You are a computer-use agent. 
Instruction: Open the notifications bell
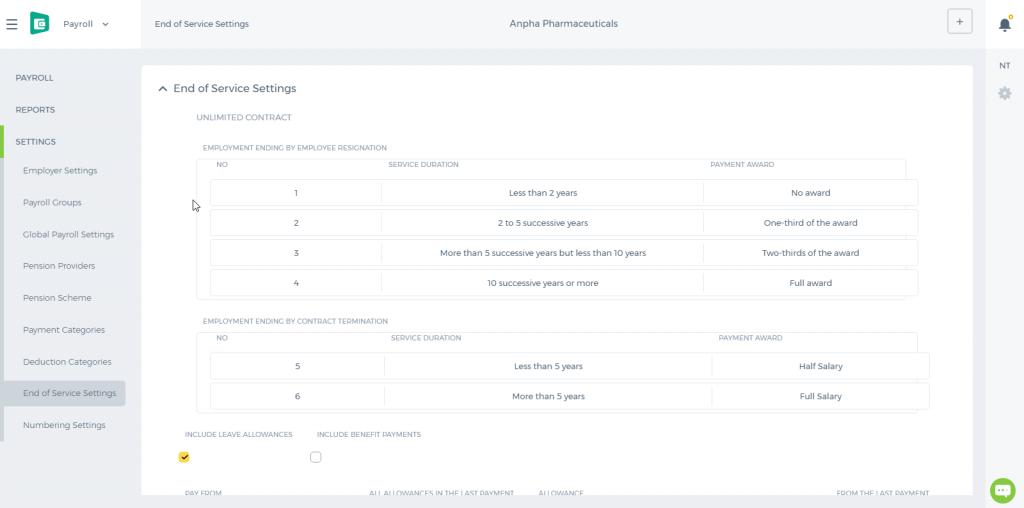coord(1005,24)
